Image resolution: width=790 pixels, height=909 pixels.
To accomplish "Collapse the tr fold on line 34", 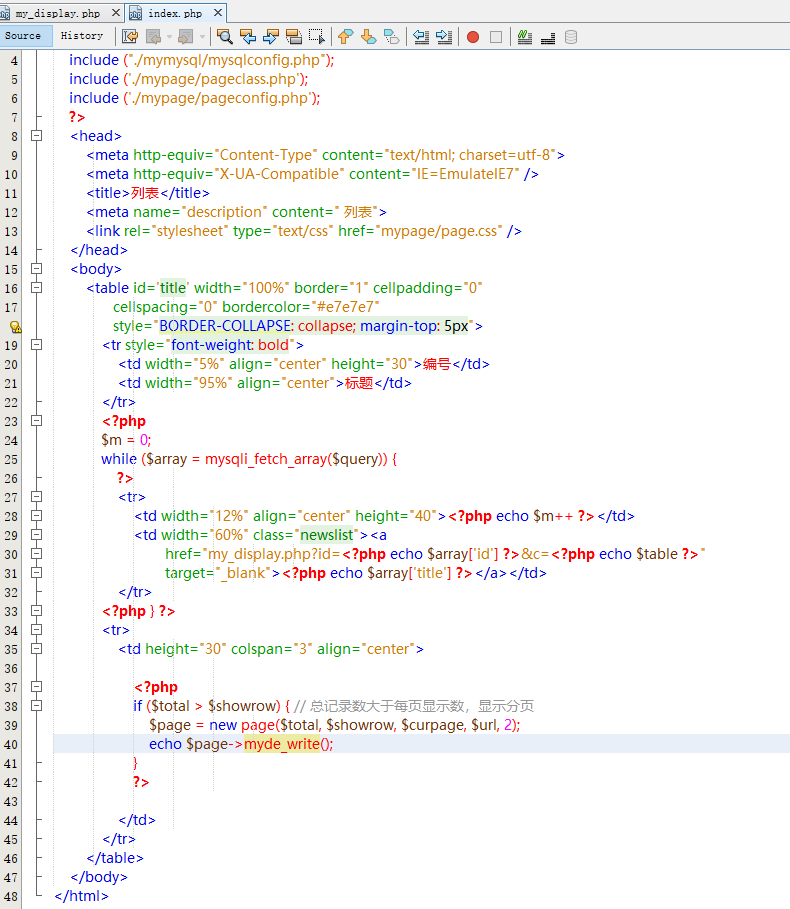I will (37, 630).
